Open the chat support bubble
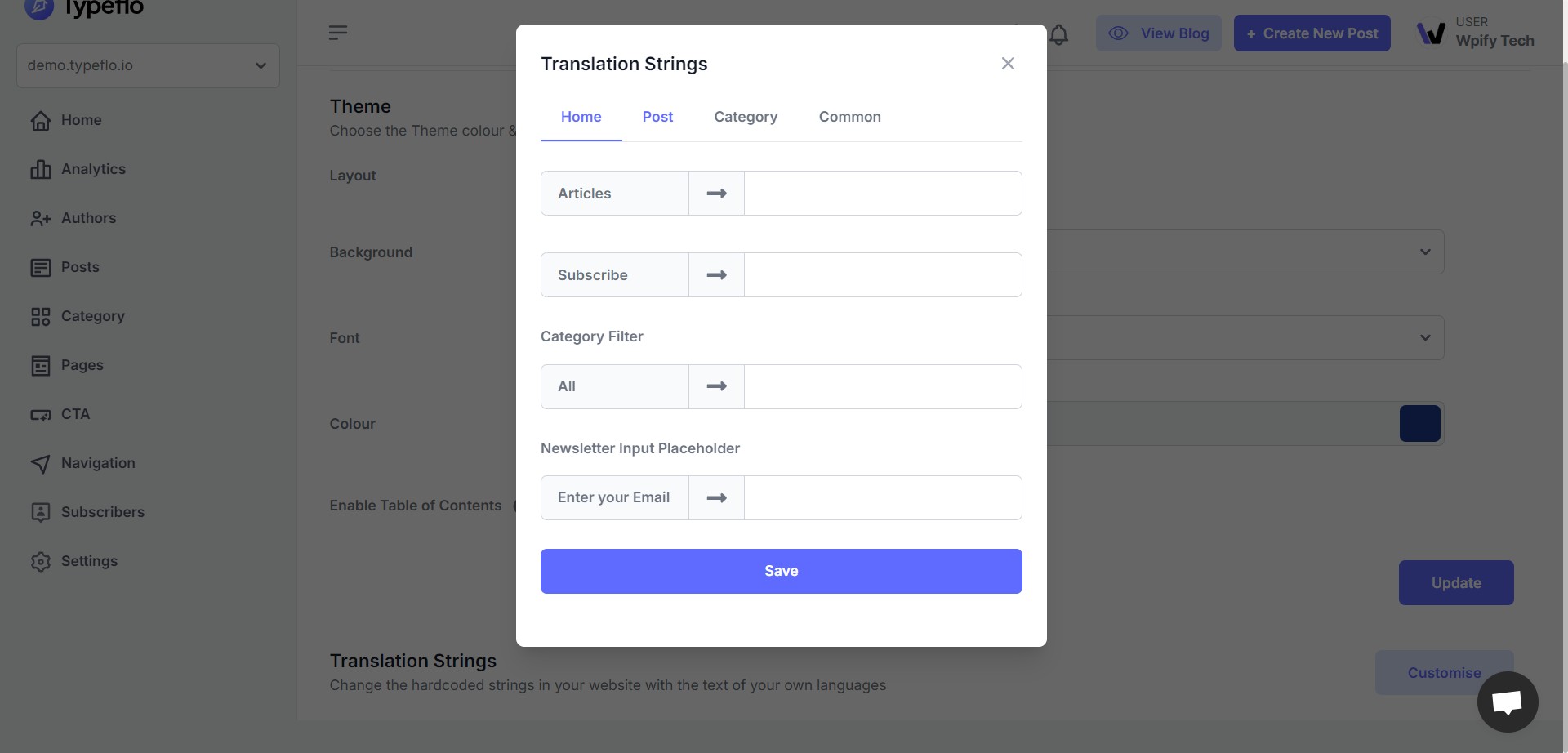Image resolution: width=1568 pixels, height=753 pixels. (1507, 702)
